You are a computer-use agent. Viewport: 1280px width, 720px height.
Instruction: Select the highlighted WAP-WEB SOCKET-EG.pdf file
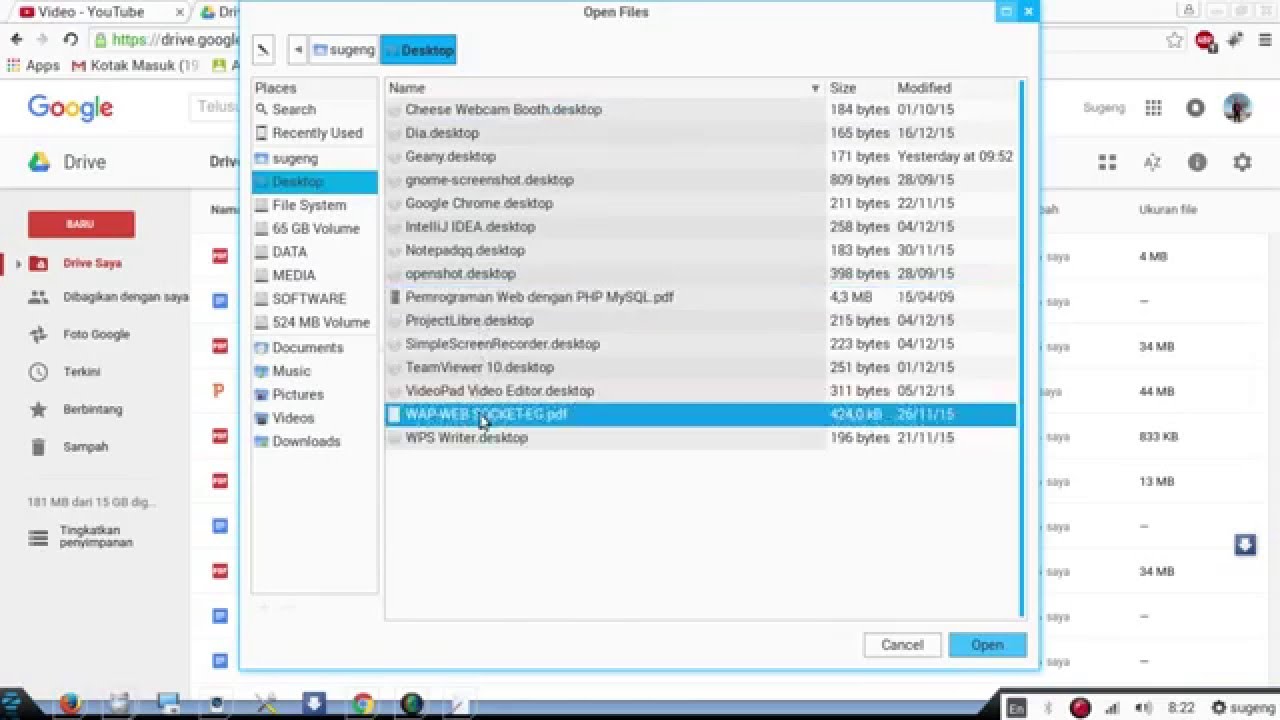point(700,414)
